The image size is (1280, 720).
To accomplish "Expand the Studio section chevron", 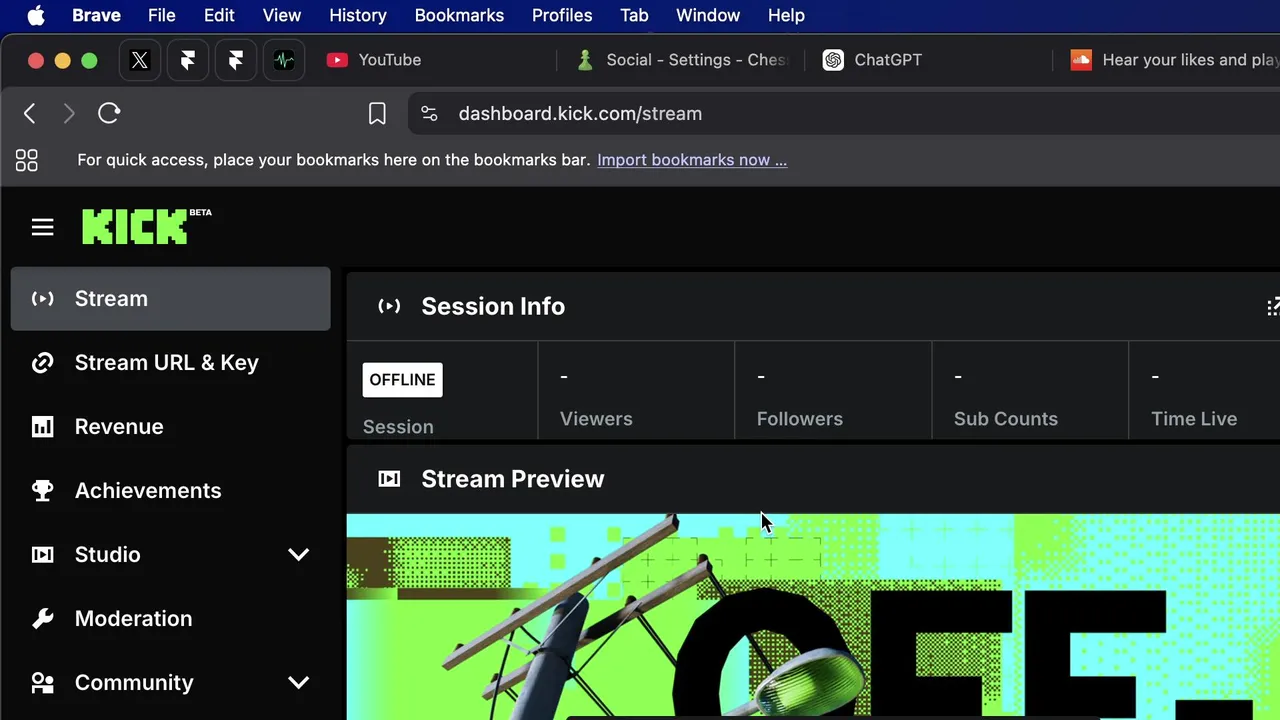I will pos(298,554).
